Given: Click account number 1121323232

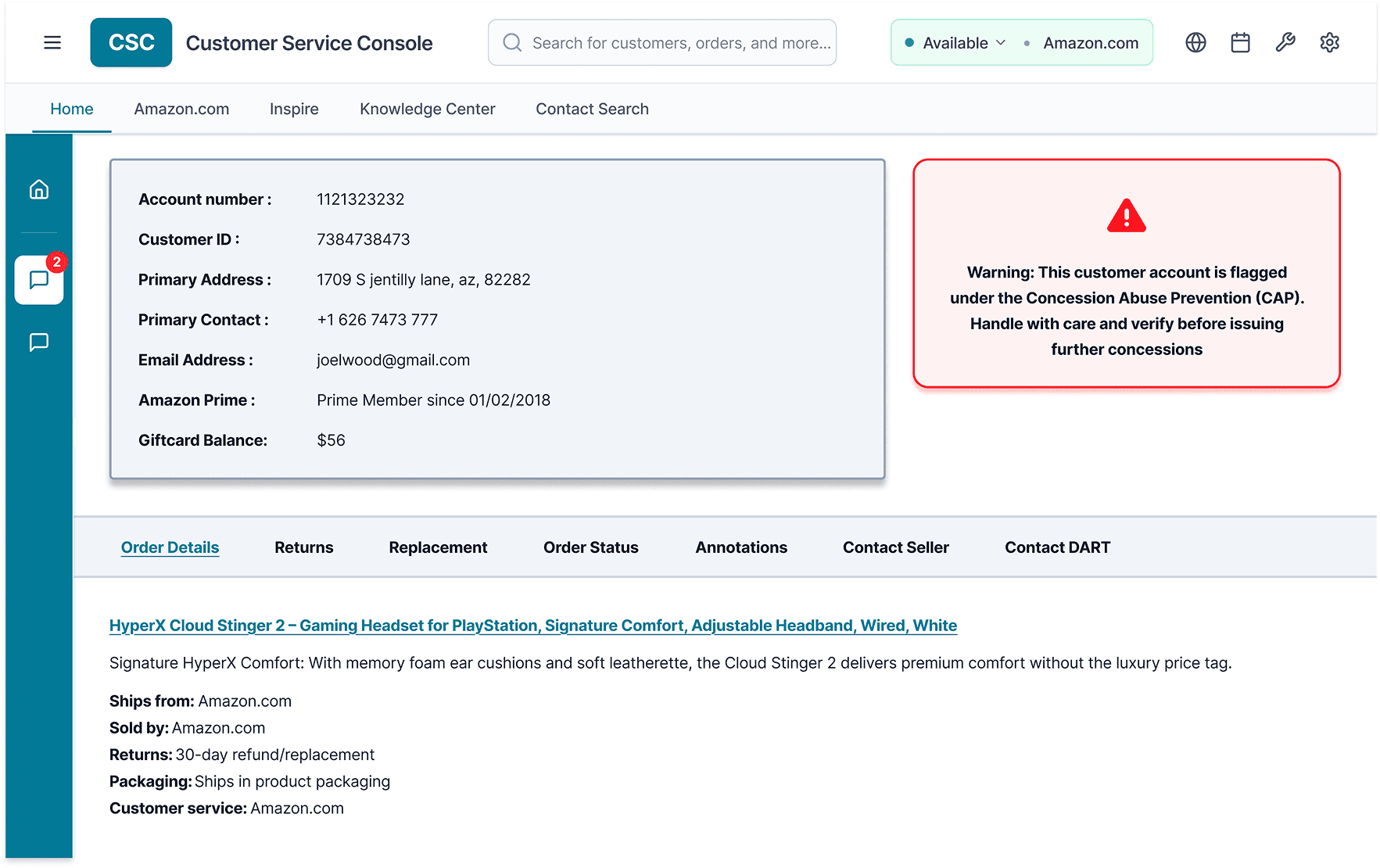Looking at the screenshot, I should [x=360, y=199].
